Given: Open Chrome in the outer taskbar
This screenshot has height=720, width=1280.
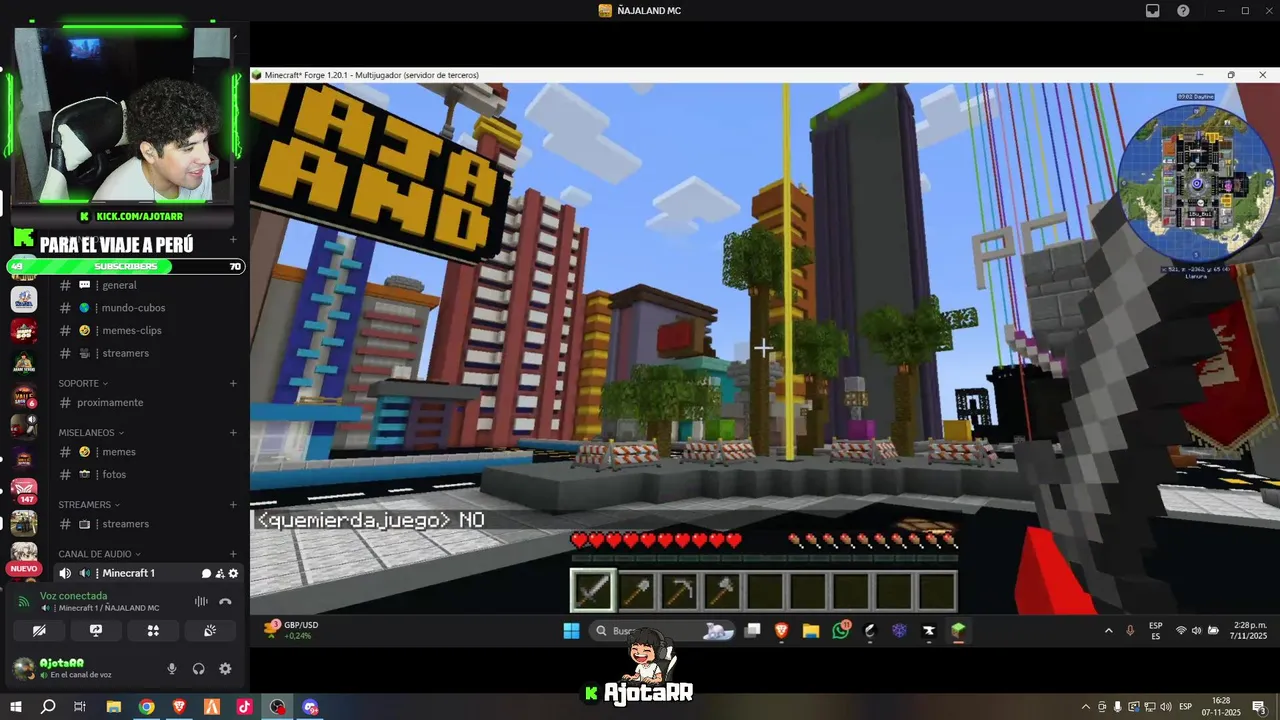Looking at the screenshot, I should pyautogui.click(x=146, y=707).
